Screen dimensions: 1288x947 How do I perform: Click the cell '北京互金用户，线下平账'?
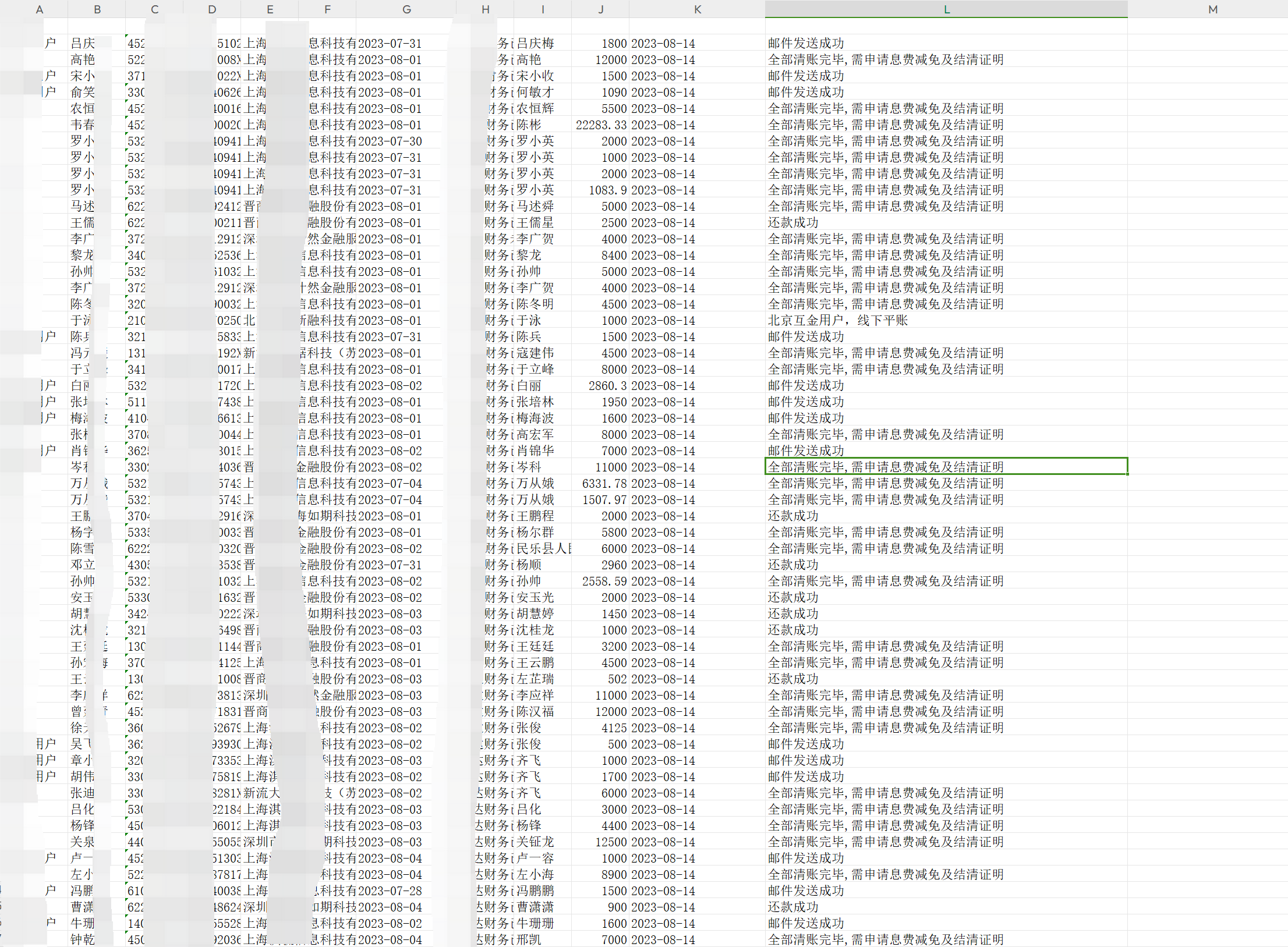tap(946, 321)
